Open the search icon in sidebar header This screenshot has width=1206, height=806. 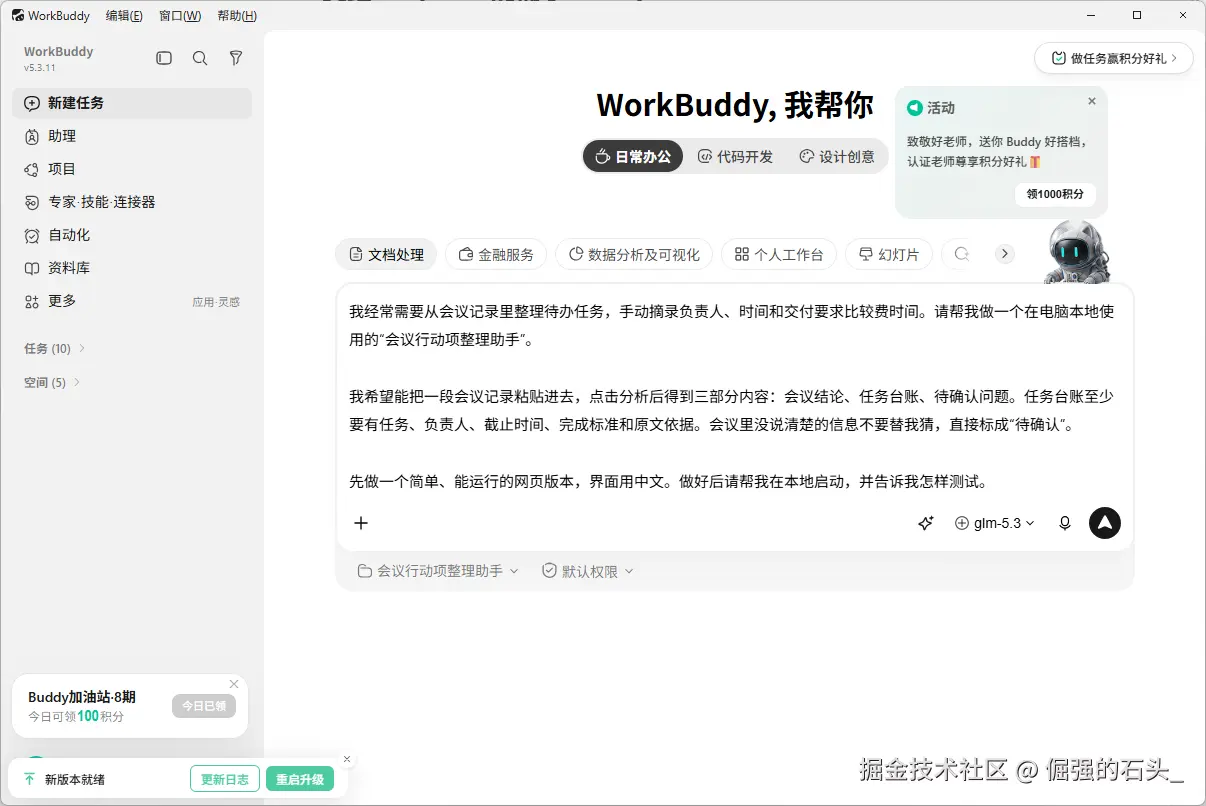[200, 59]
